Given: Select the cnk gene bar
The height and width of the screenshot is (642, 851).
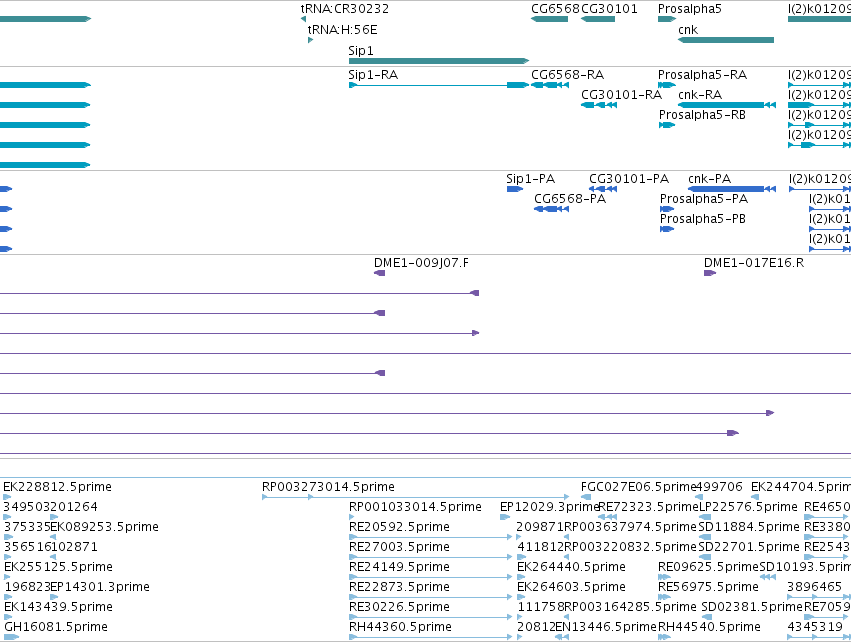Looking at the screenshot, I should (x=726, y=40).
